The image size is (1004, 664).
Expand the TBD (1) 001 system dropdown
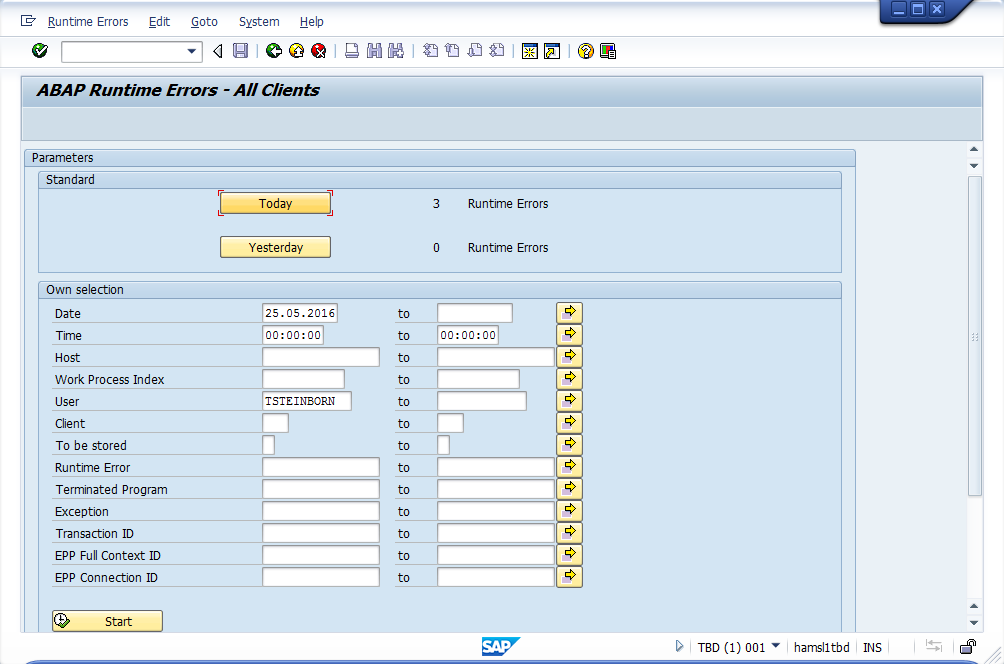pyautogui.click(x=776, y=647)
